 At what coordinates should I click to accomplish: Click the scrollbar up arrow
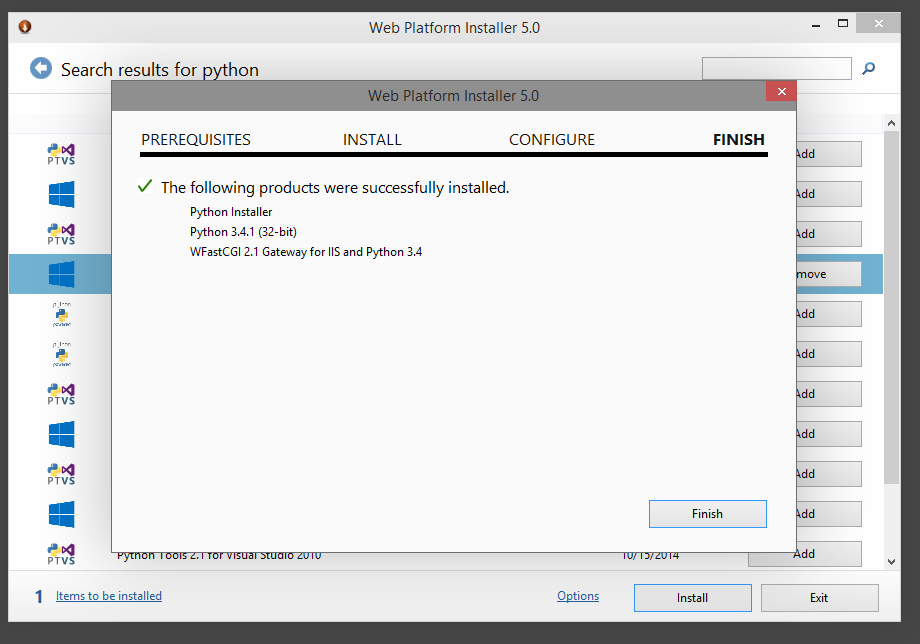tap(891, 123)
